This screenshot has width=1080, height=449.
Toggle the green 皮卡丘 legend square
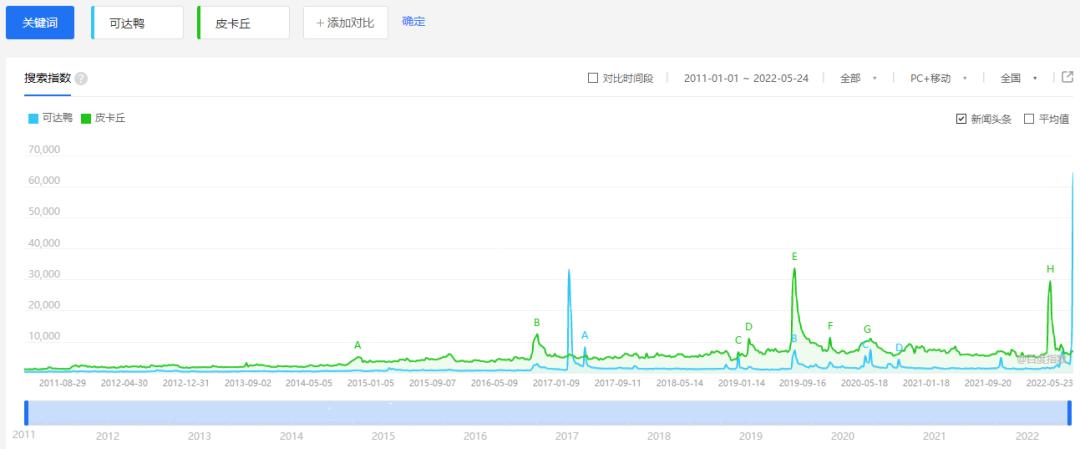click(x=86, y=118)
